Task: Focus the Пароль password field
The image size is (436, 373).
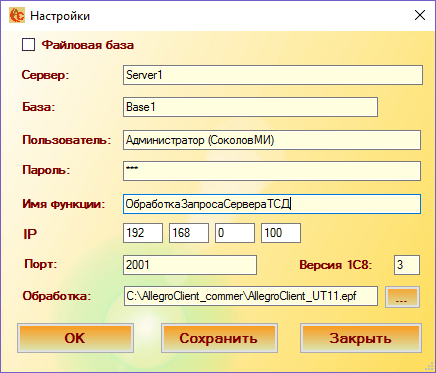Action: tap(272, 171)
